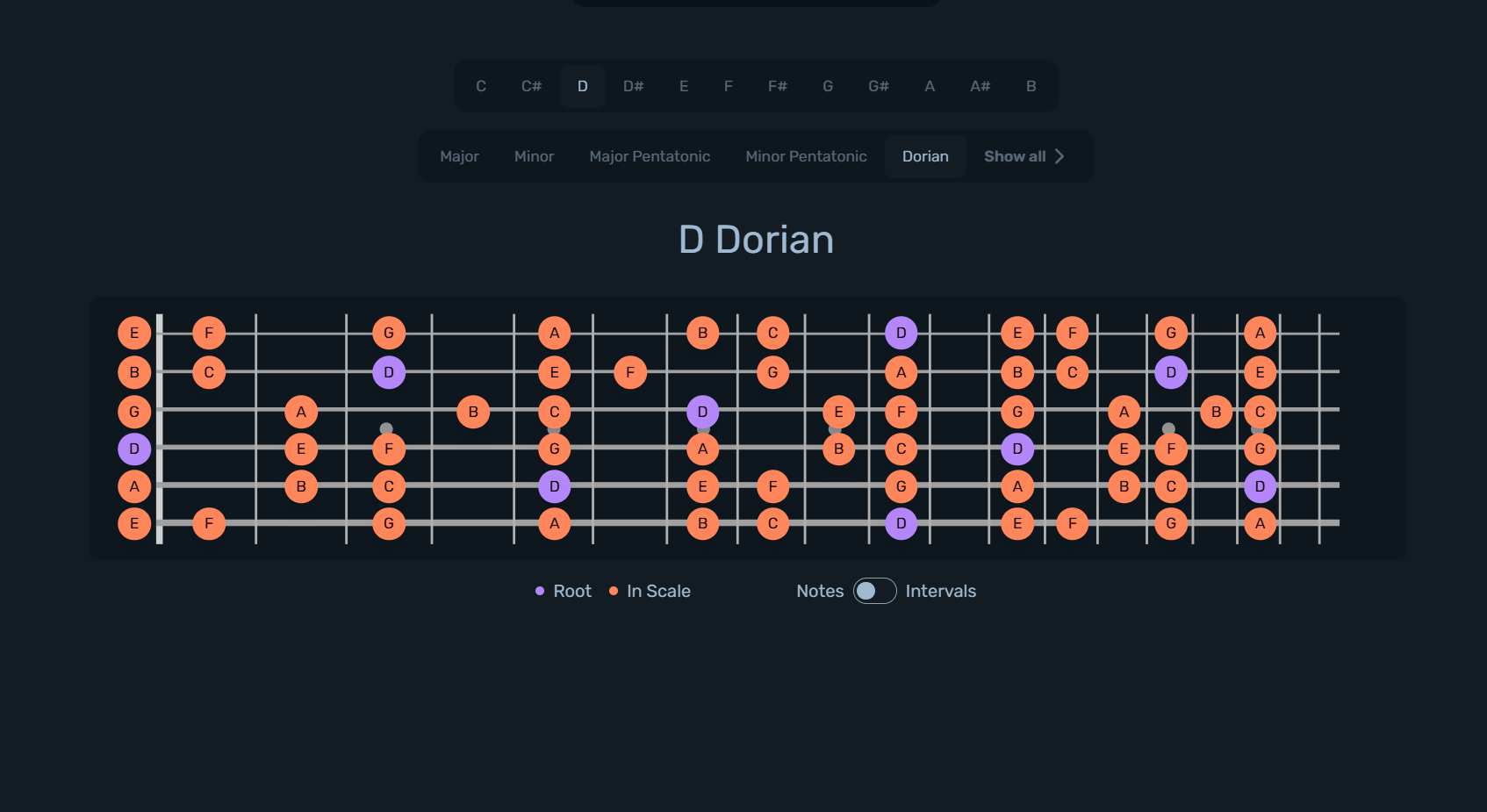The width and height of the screenshot is (1487, 812).
Task: Select the E root note
Action: (x=683, y=86)
